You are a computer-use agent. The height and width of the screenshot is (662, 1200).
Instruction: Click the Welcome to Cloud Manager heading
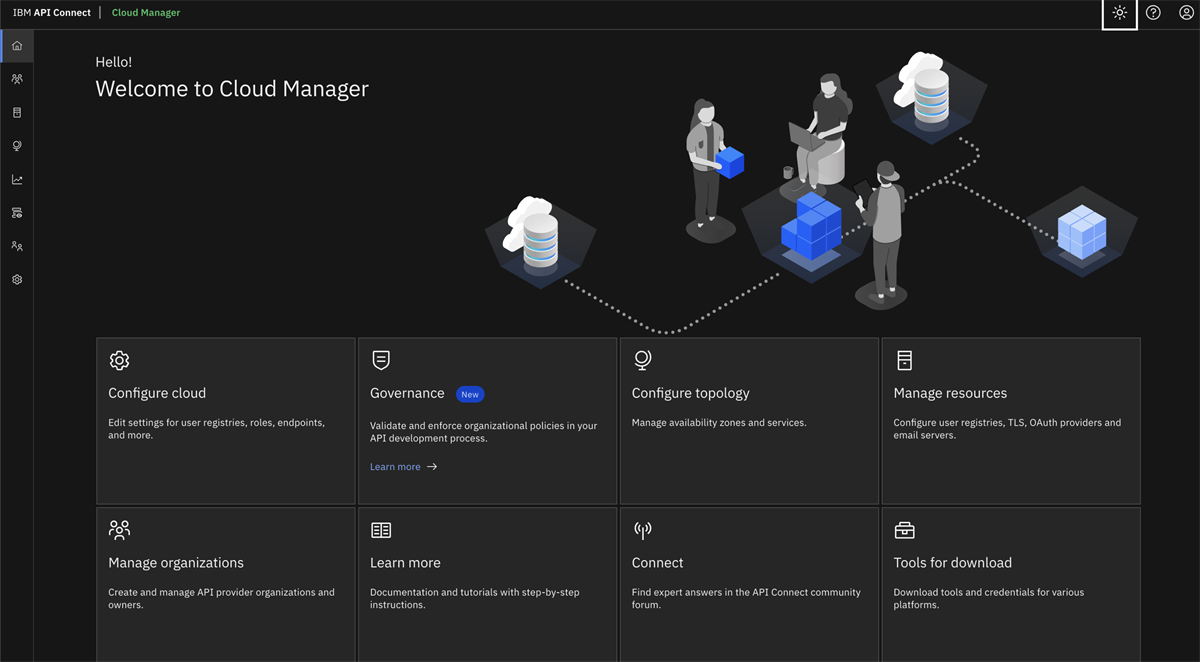[x=232, y=89]
